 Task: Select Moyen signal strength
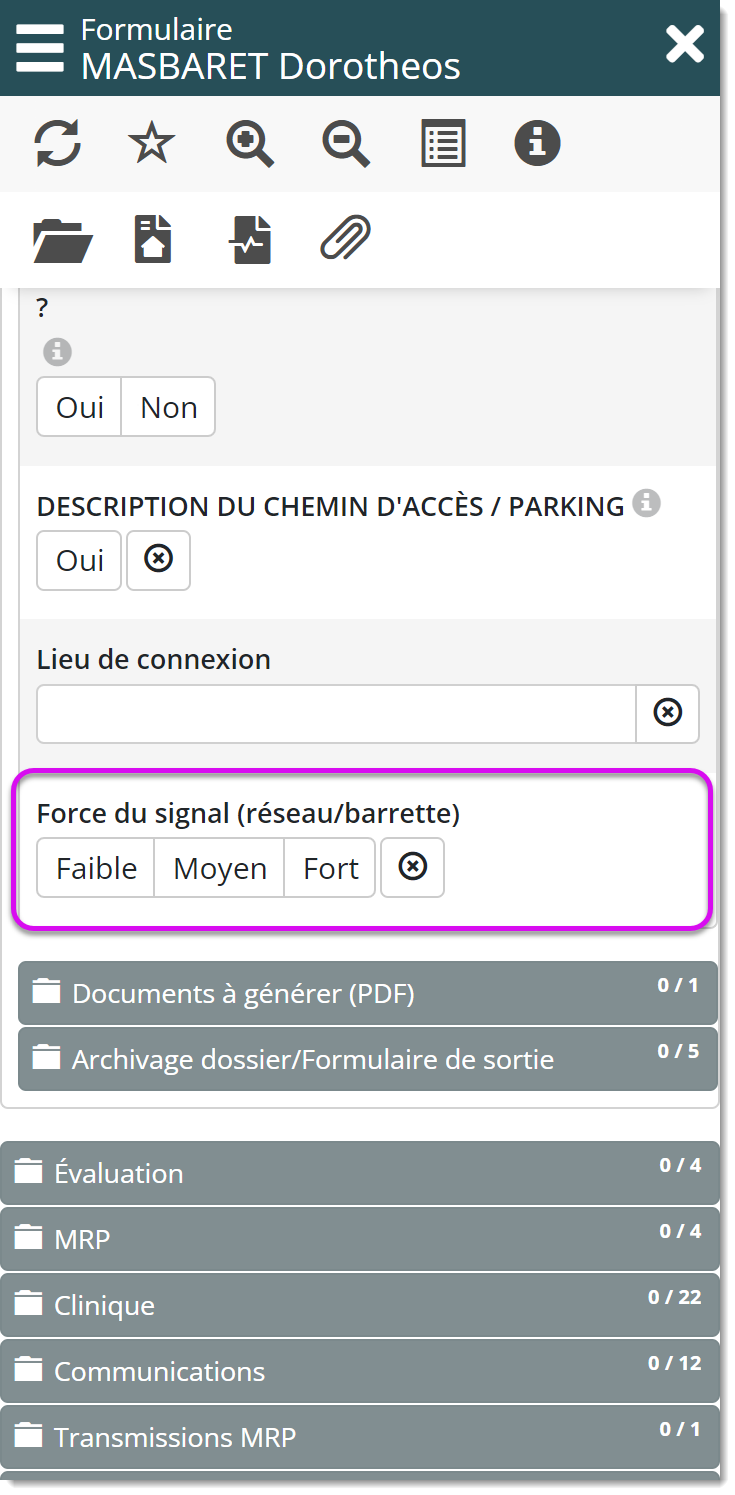[220, 868]
